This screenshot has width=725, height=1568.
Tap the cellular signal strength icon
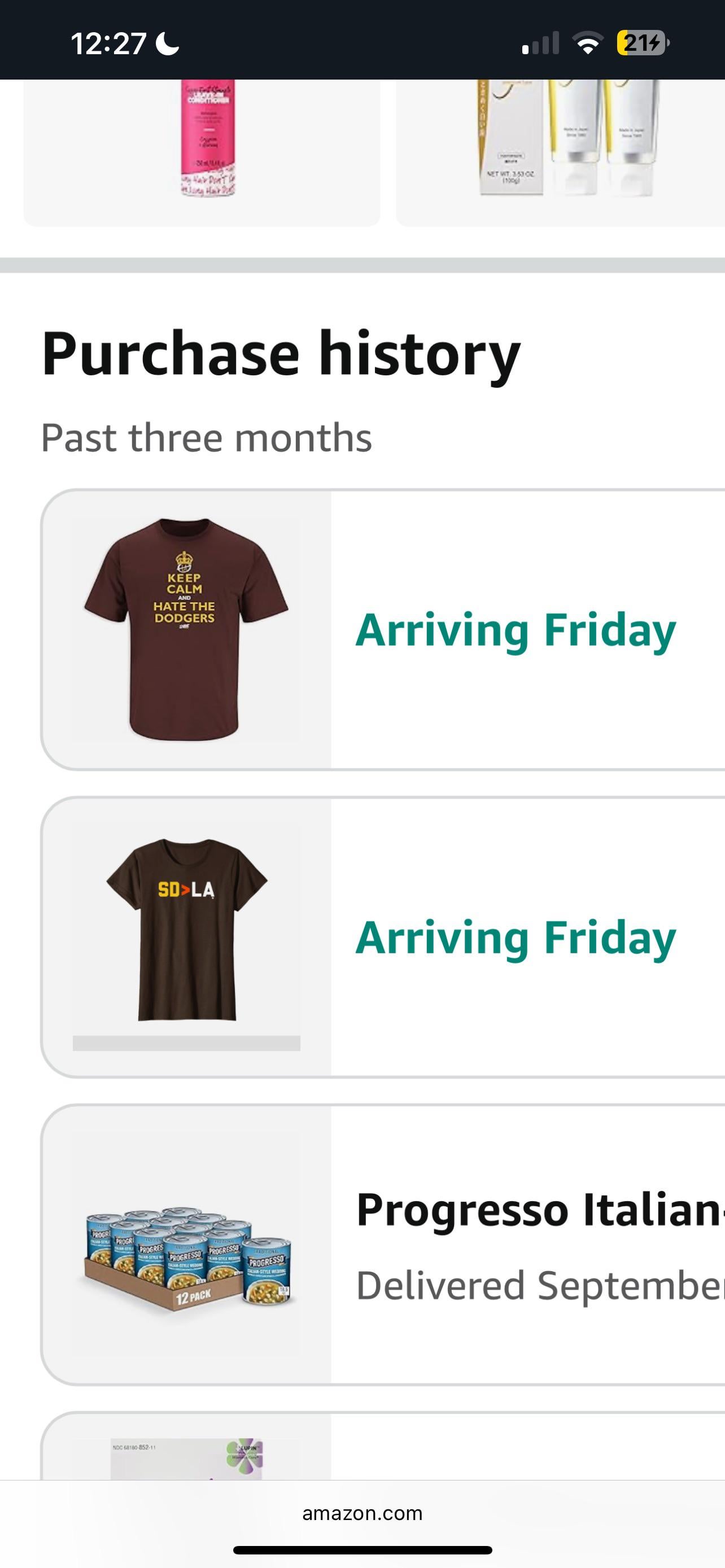coord(540,44)
